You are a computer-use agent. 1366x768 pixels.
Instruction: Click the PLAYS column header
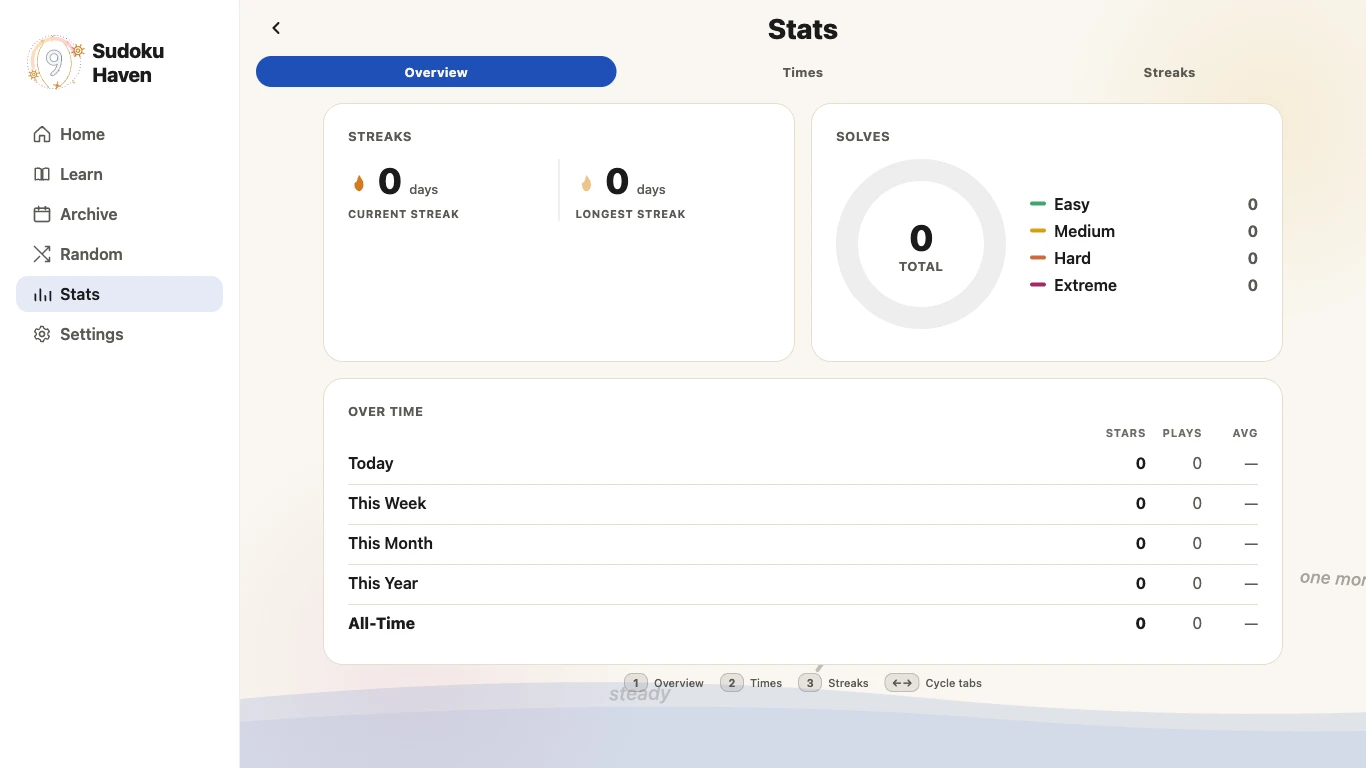pos(1182,433)
